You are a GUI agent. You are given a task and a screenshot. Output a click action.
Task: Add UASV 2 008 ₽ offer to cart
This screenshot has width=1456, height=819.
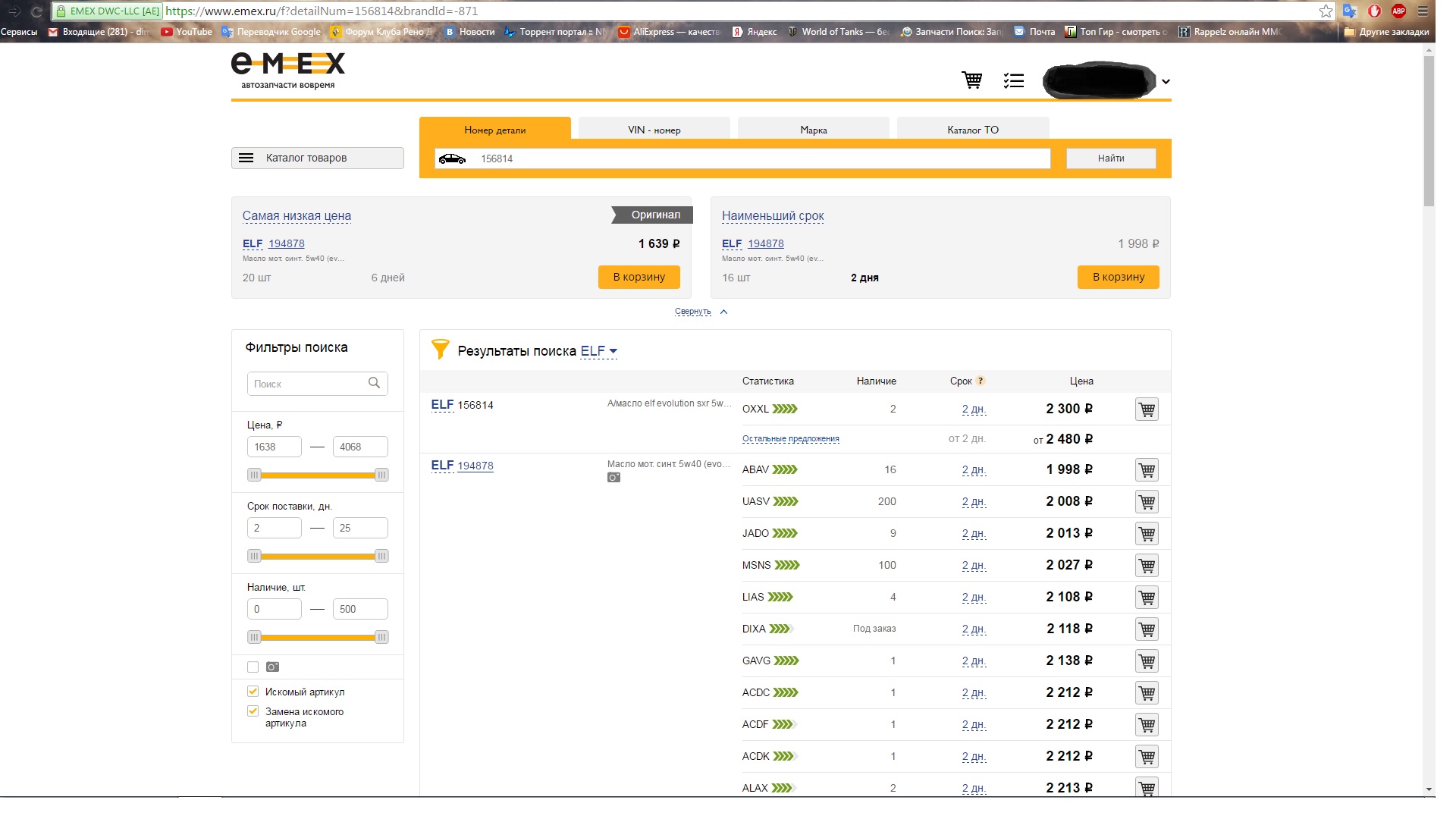(x=1146, y=502)
